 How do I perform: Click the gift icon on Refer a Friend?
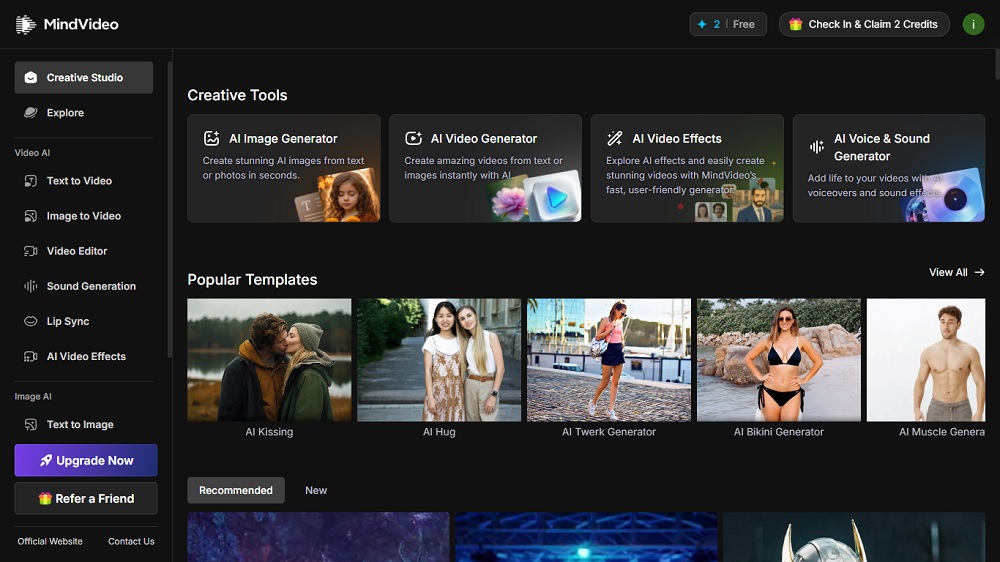(x=45, y=498)
